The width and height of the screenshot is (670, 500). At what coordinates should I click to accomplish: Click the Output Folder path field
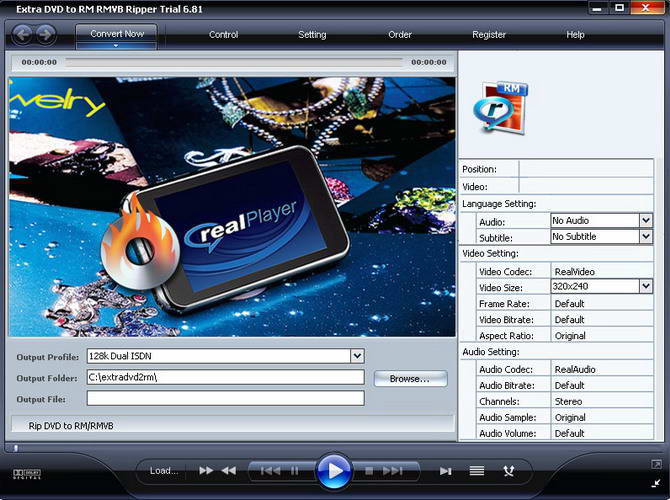click(226, 377)
